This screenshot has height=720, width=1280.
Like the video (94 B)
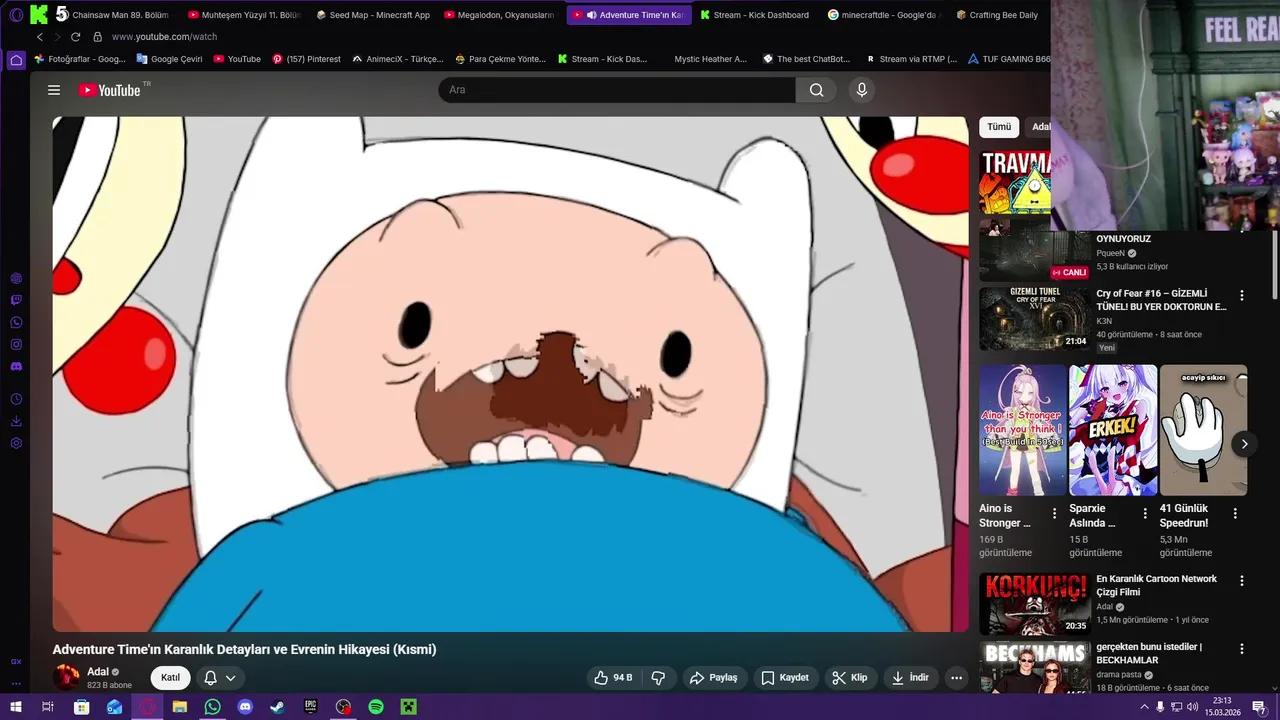(613, 677)
